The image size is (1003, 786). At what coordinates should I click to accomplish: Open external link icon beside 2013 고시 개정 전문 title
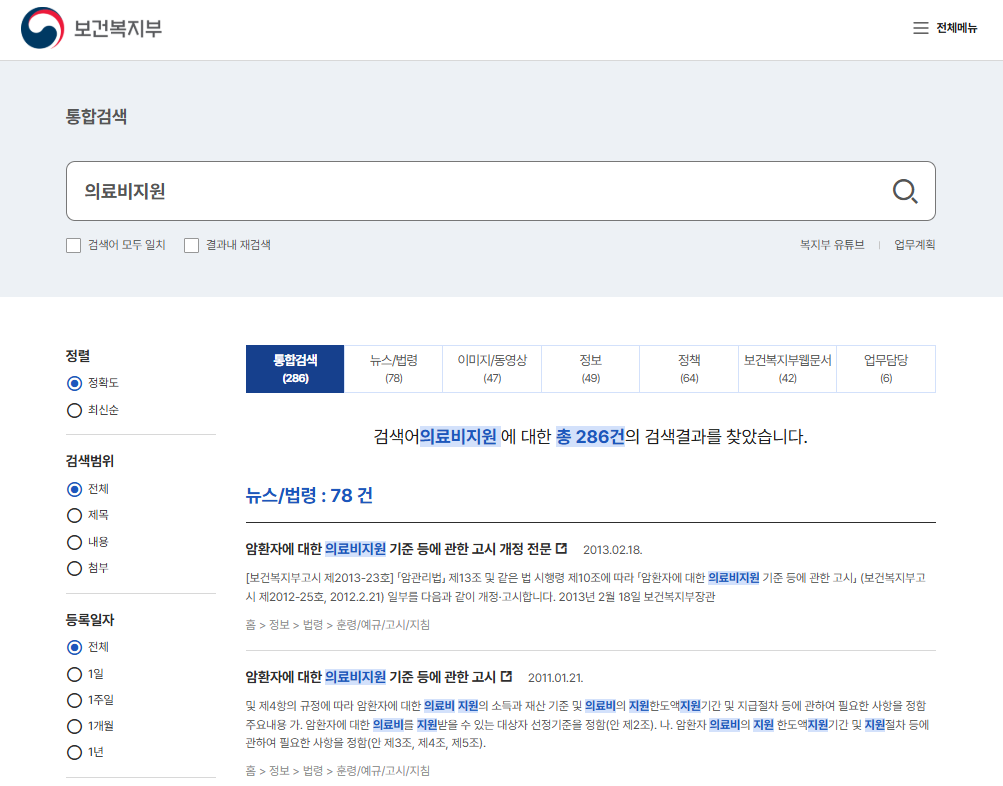point(561,549)
